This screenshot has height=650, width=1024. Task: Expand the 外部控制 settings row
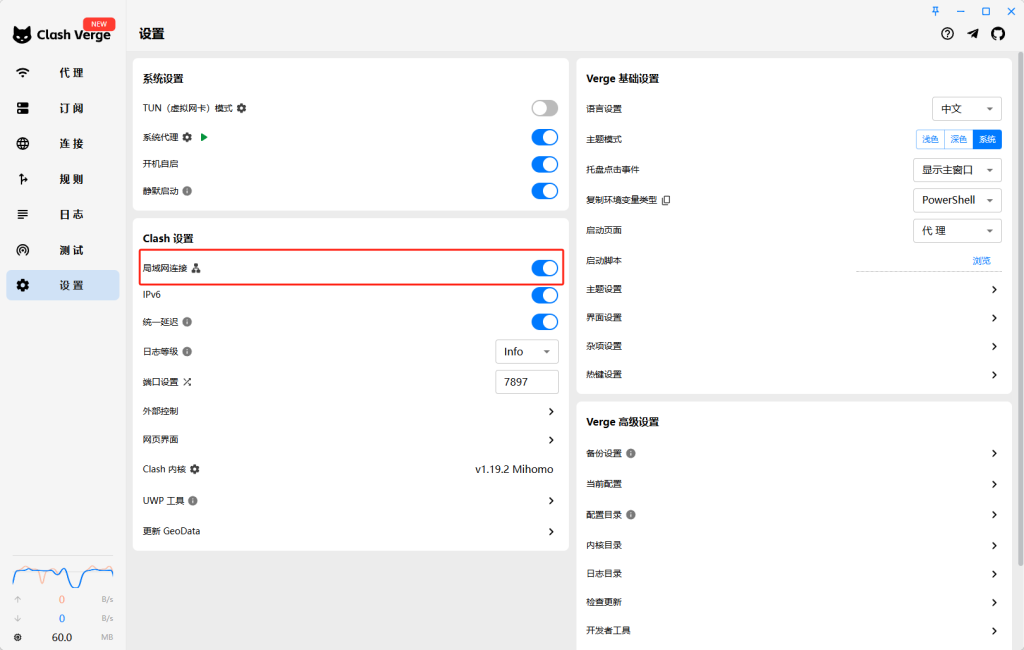(550, 411)
